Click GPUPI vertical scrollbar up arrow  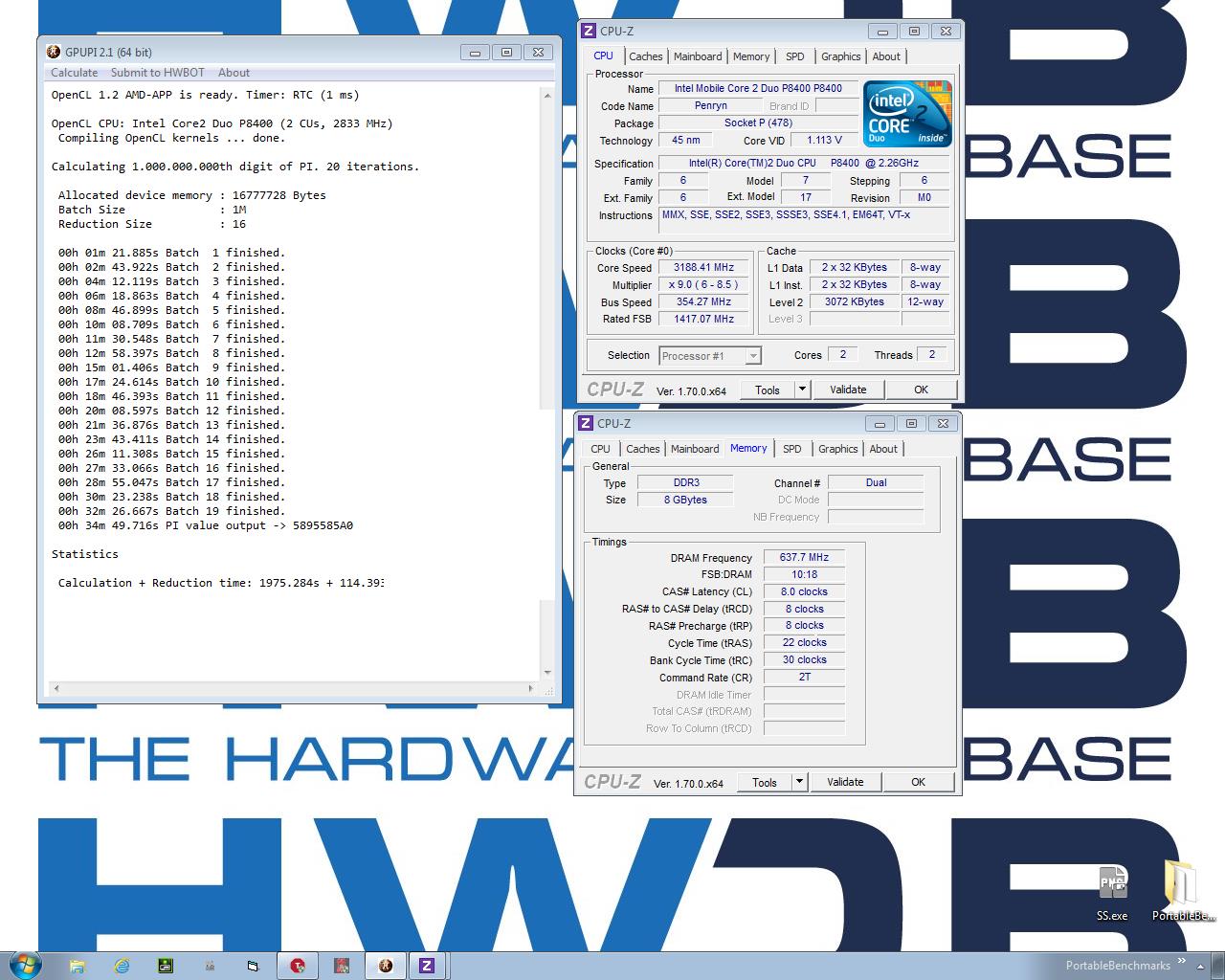pyautogui.click(x=547, y=95)
